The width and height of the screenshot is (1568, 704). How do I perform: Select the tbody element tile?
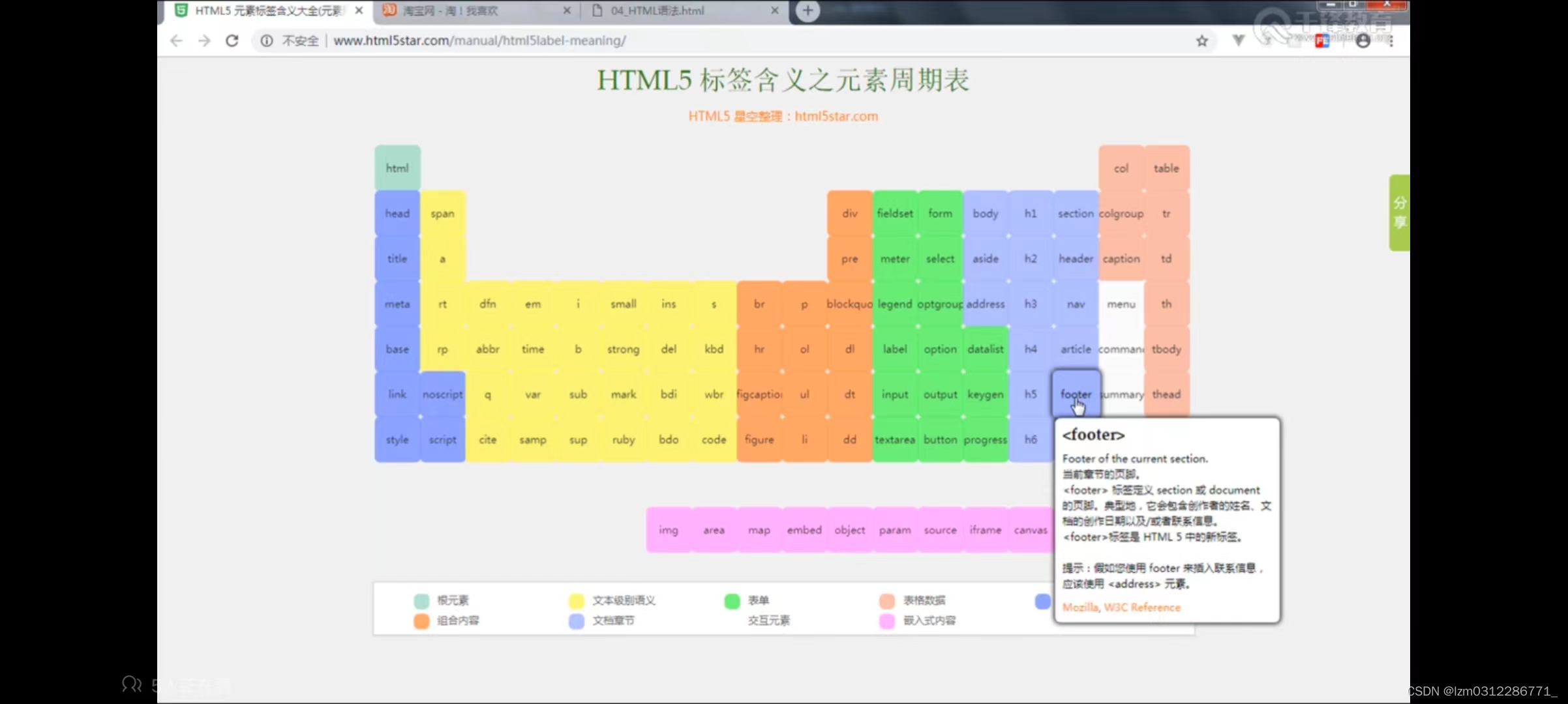[1166, 349]
